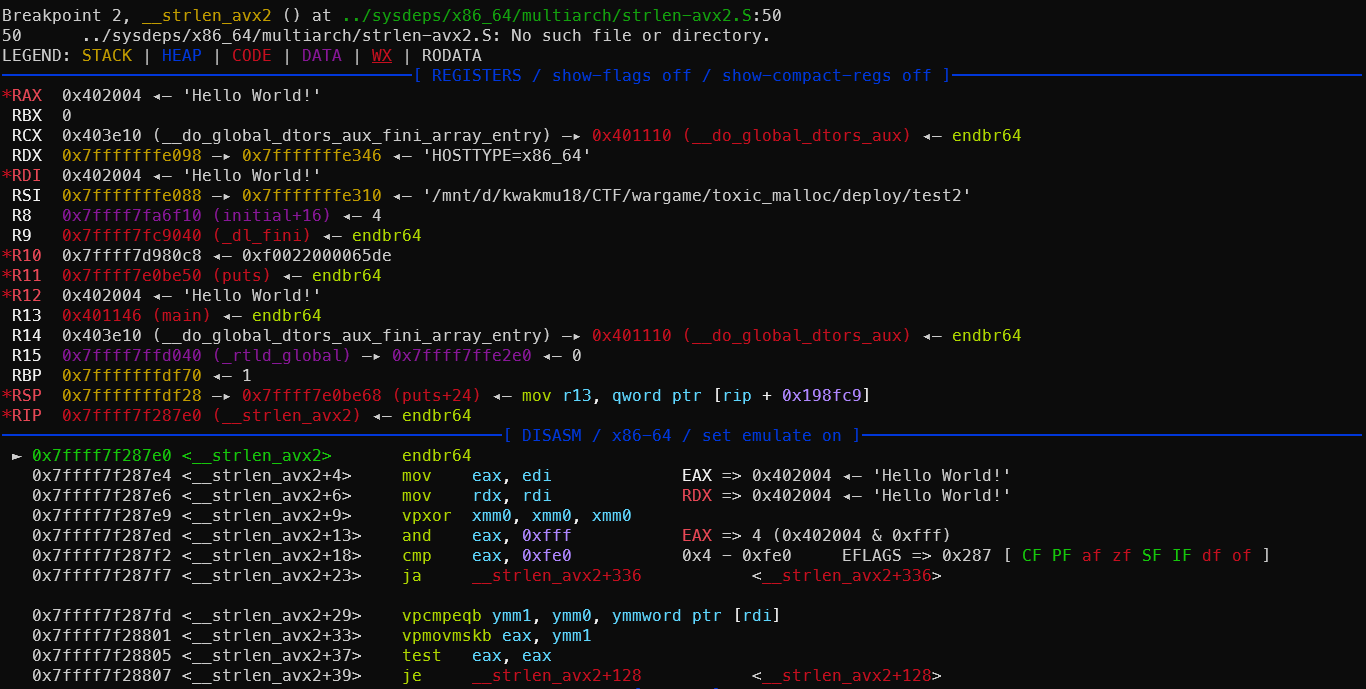This screenshot has width=1366, height=689.
Task: Click the <__strlen_avx2+6> line
Action: (x=266, y=495)
